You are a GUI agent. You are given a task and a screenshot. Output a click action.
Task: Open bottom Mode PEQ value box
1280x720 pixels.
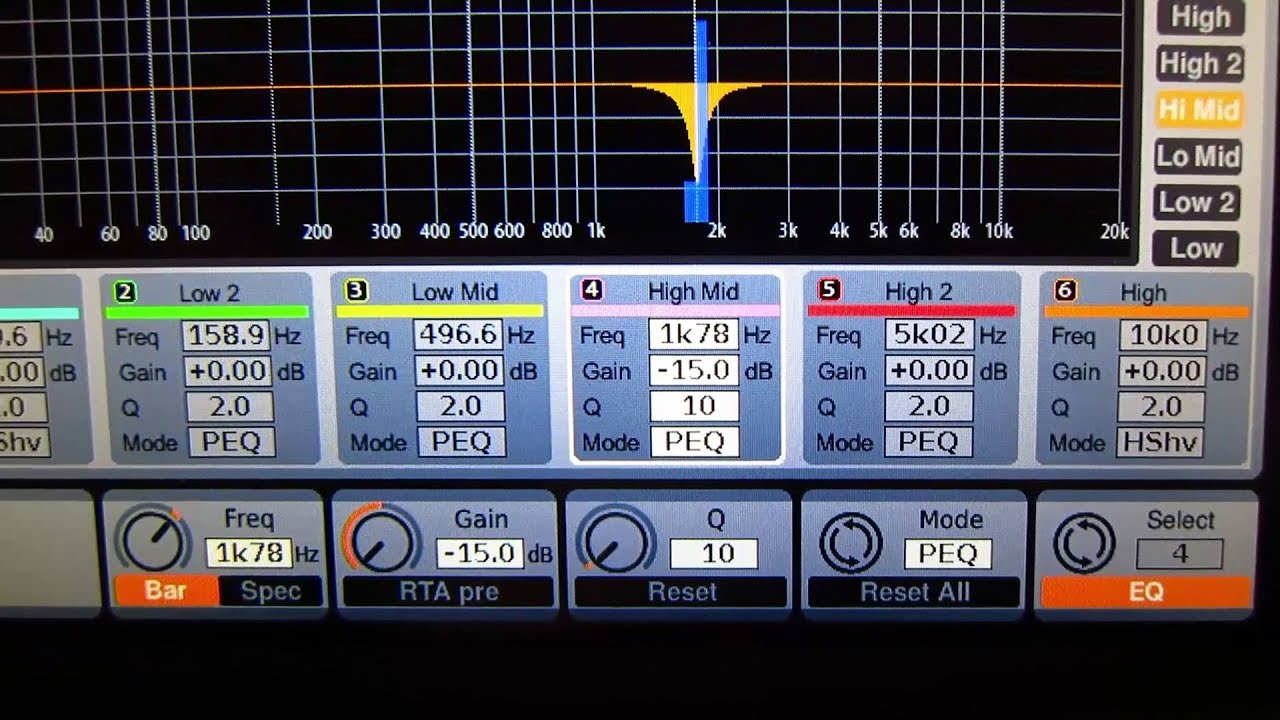click(947, 553)
